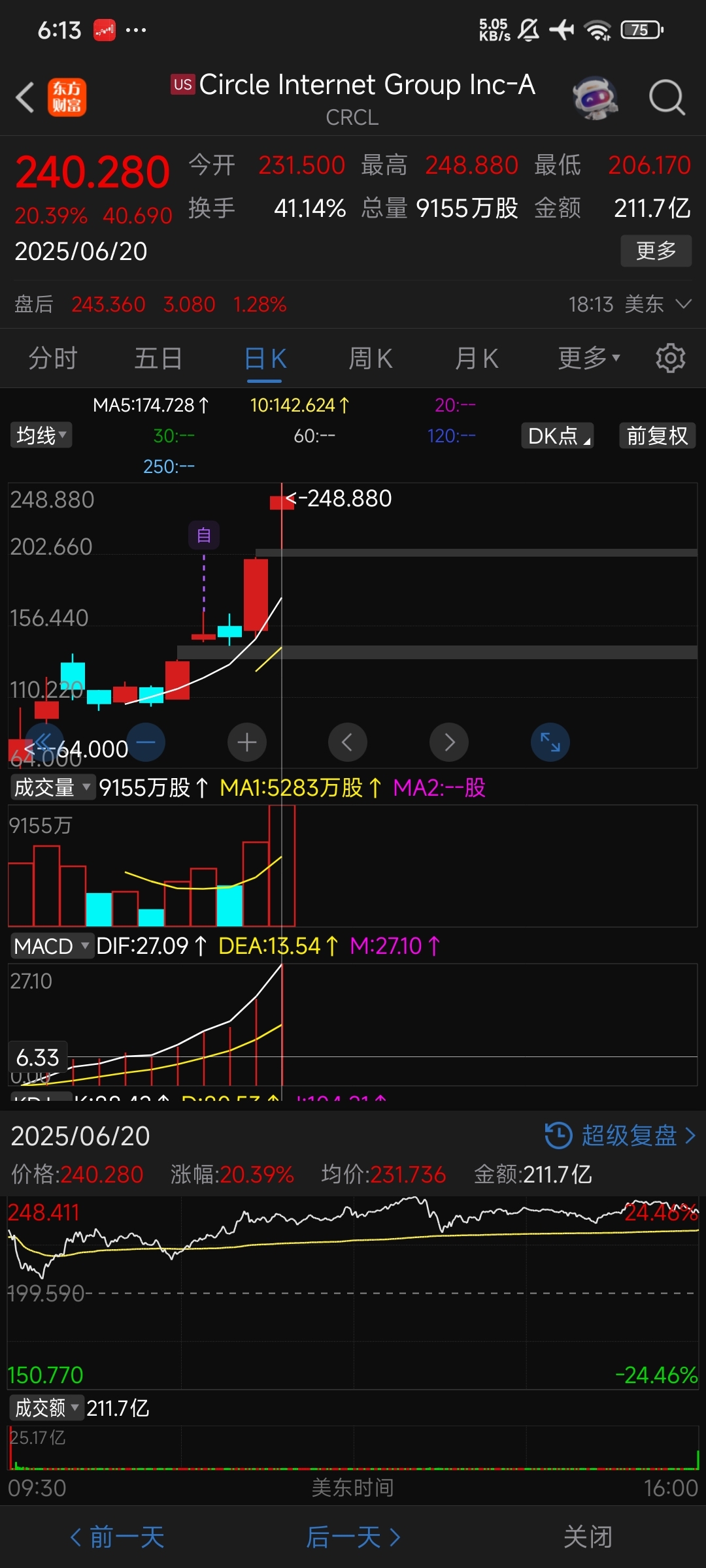Tap the super replay clock icon
Screen dimensions: 706x1568
click(x=558, y=1135)
